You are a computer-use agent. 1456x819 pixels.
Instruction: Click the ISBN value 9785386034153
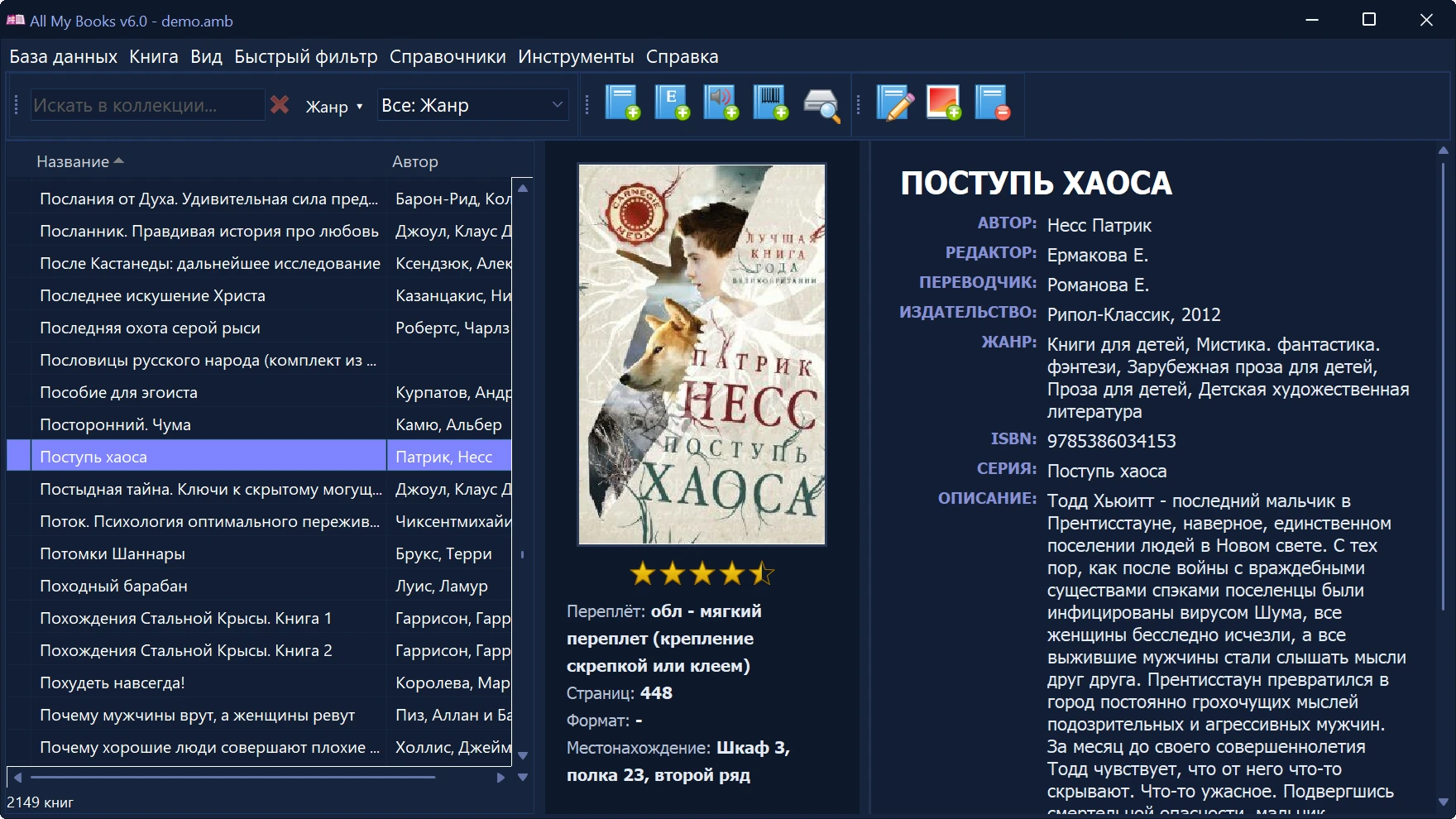pyautogui.click(x=1111, y=441)
